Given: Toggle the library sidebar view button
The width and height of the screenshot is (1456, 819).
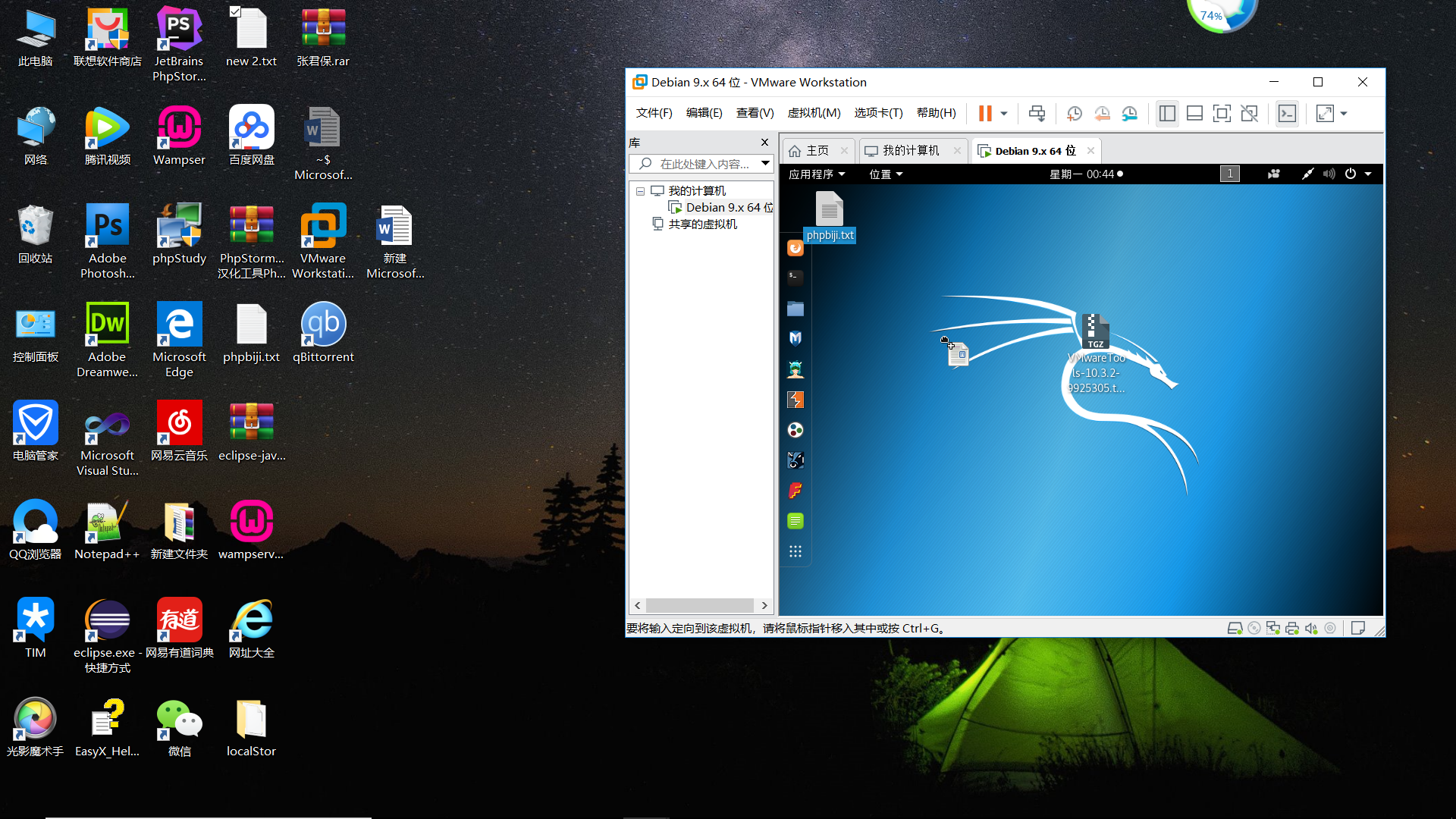Looking at the screenshot, I should [1167, 114].
